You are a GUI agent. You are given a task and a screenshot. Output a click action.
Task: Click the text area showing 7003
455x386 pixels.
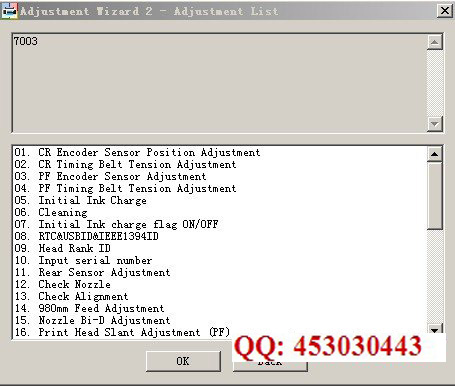(x=219, y=83)
